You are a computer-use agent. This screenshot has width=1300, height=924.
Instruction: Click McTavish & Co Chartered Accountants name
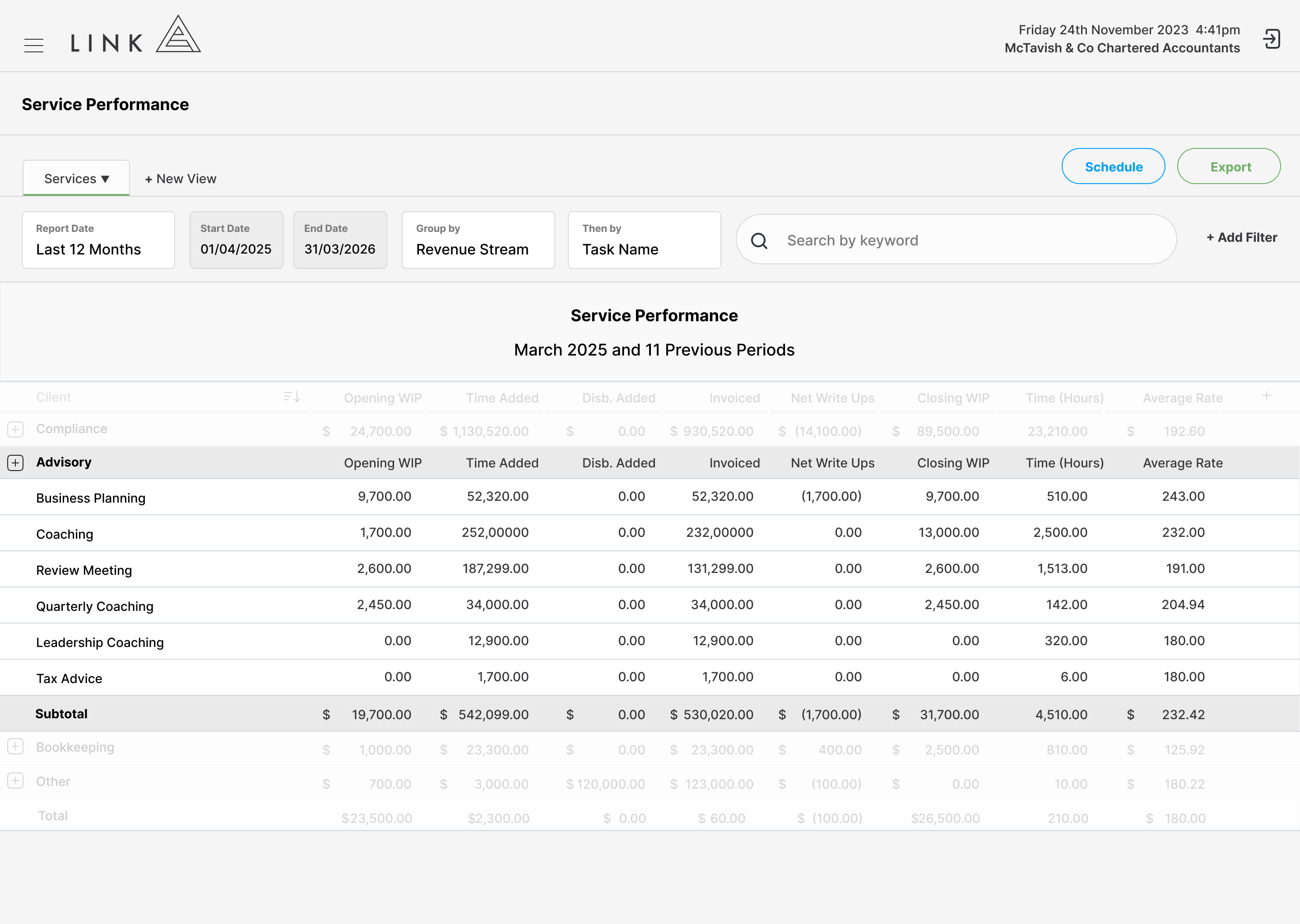(x=1122, y=48)
